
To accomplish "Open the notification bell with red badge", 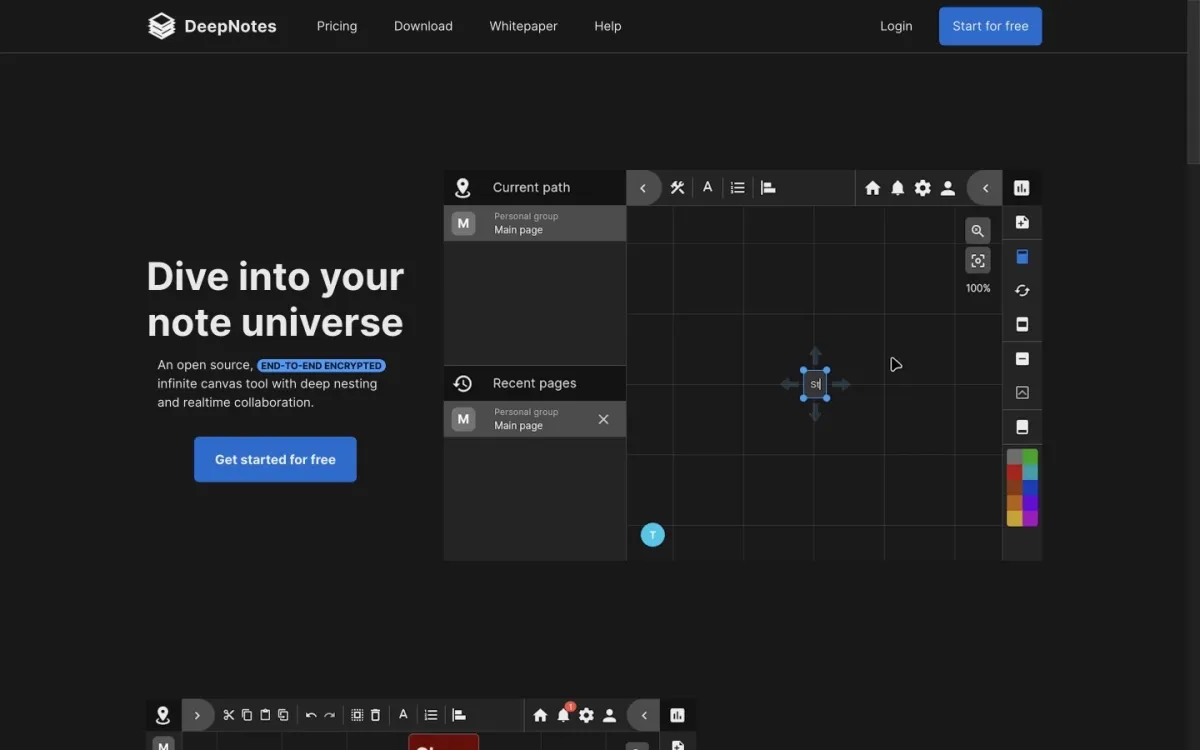I will (x=563, y=715).
